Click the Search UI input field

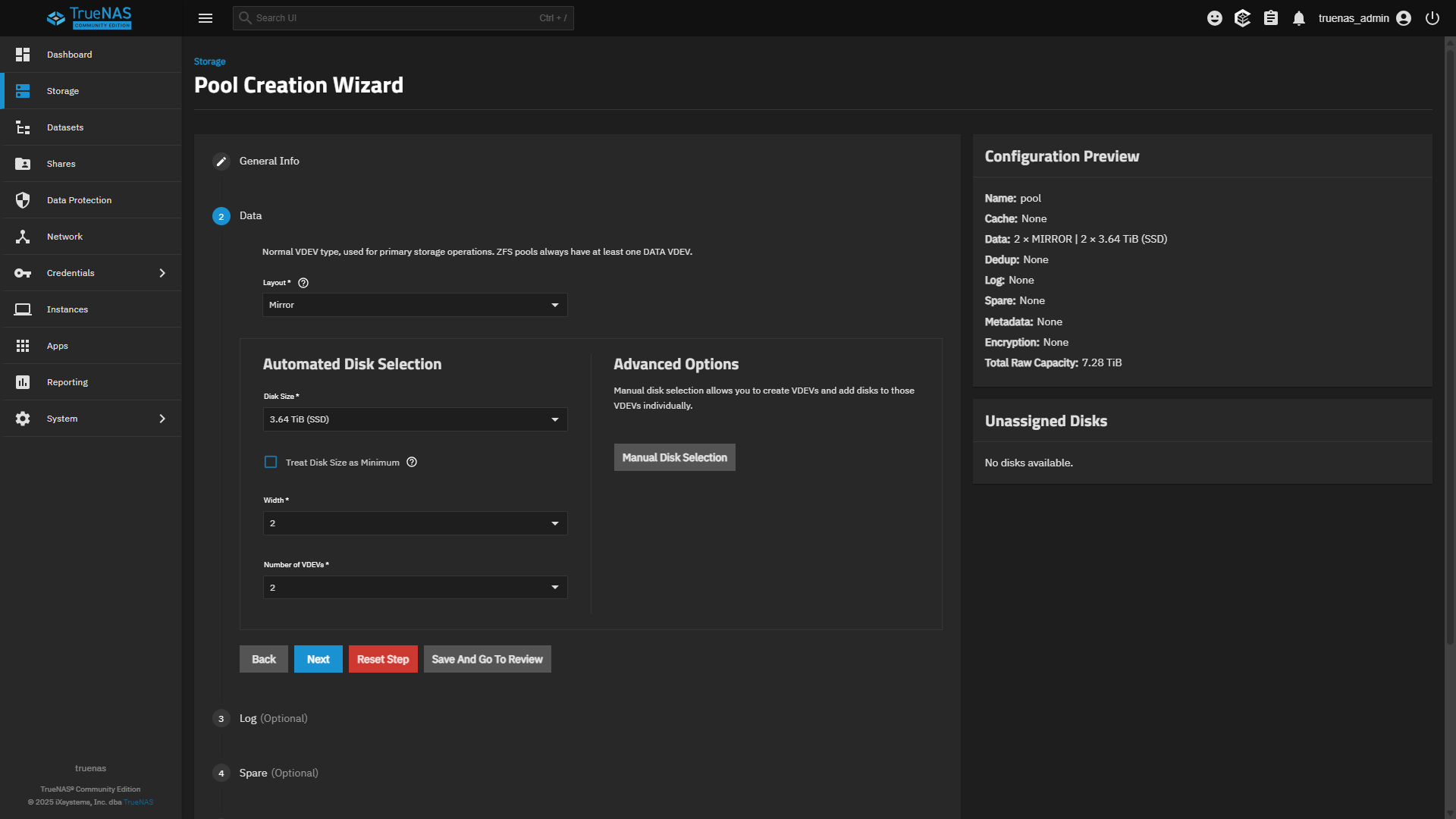tap(394, 18)
